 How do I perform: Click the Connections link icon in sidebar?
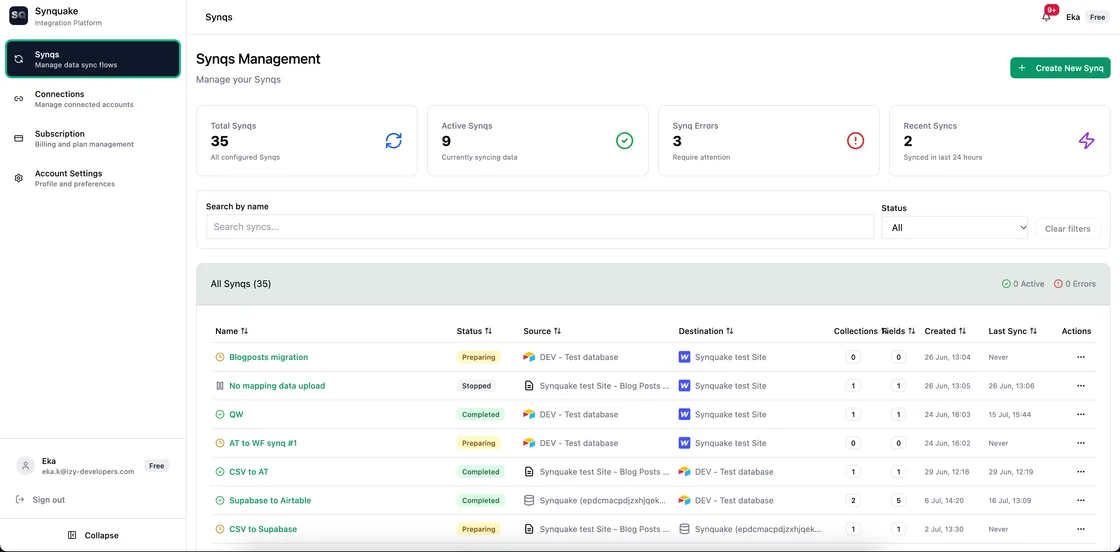(x=19, y=99)
